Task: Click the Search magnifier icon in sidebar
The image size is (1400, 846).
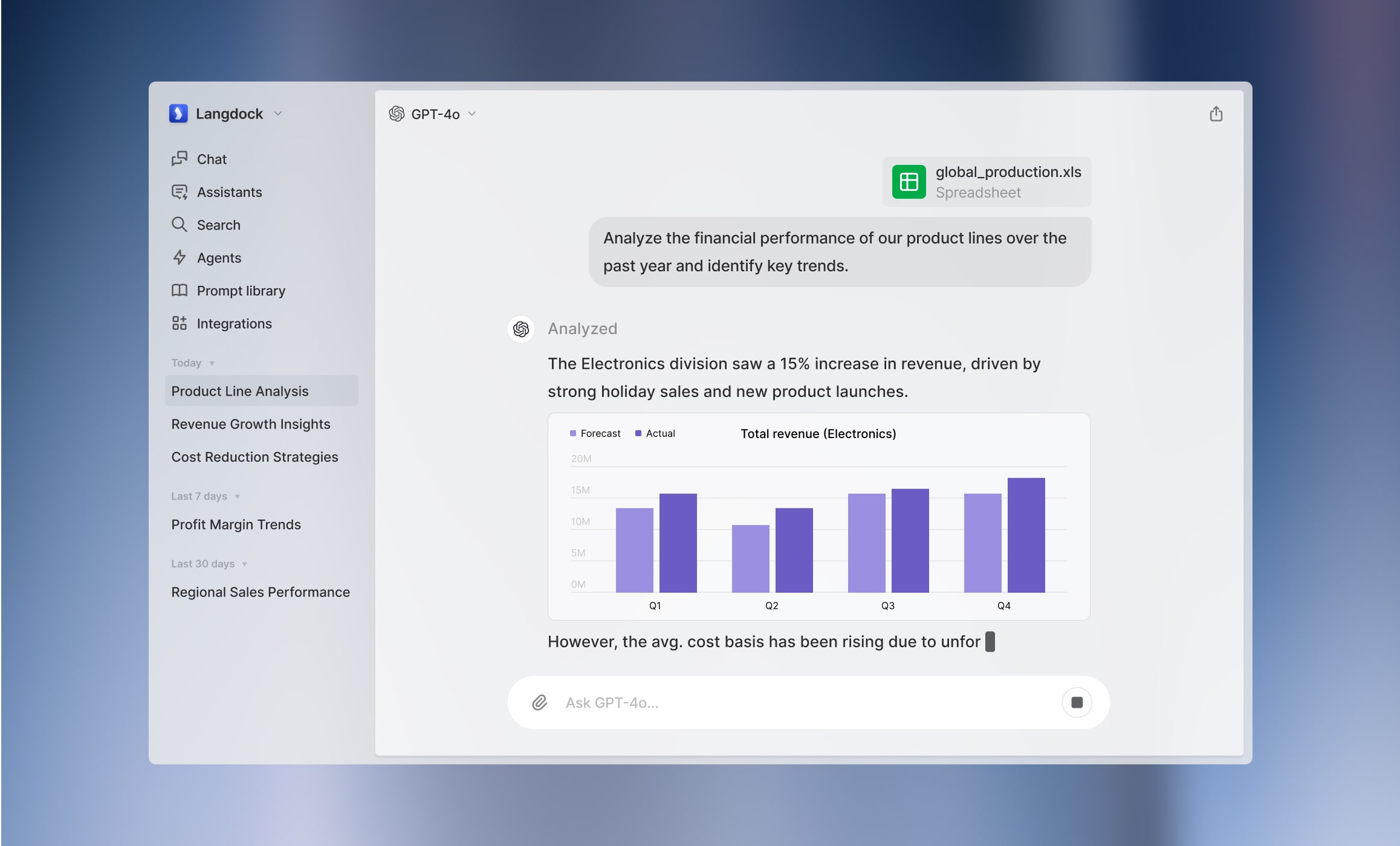Action: tap(179, 225)
